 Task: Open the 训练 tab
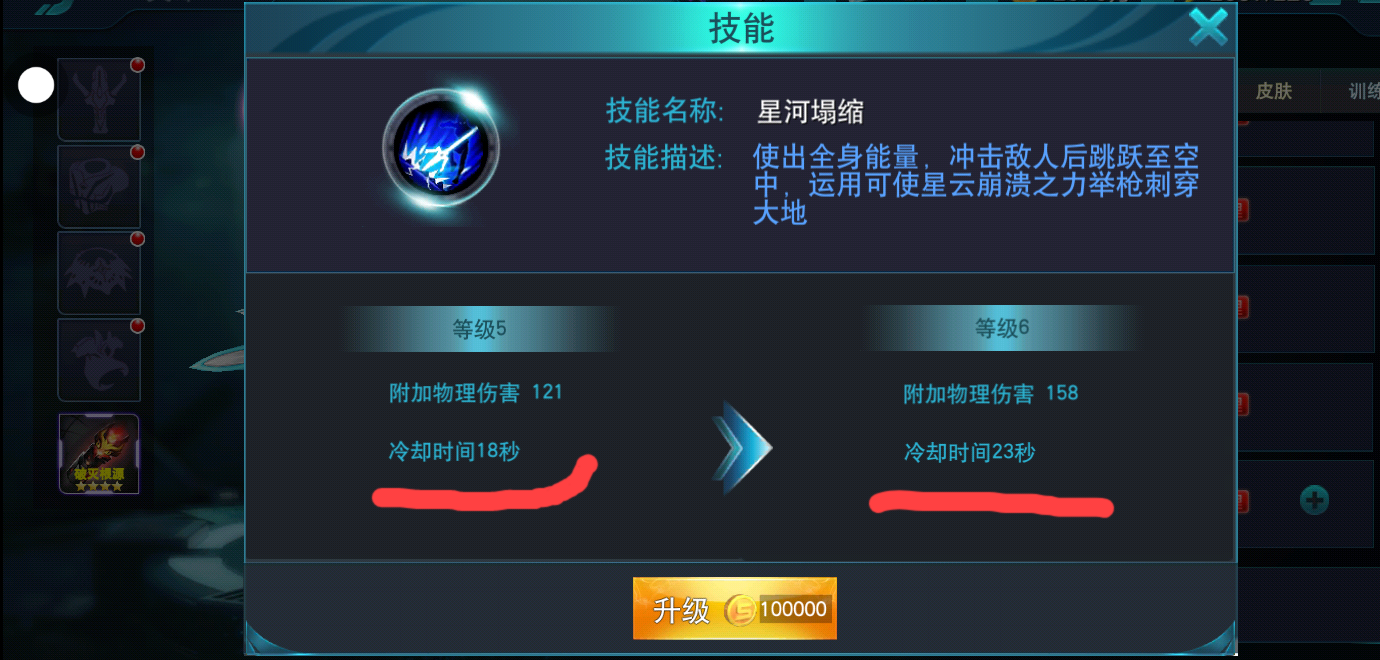(1362, 91)
